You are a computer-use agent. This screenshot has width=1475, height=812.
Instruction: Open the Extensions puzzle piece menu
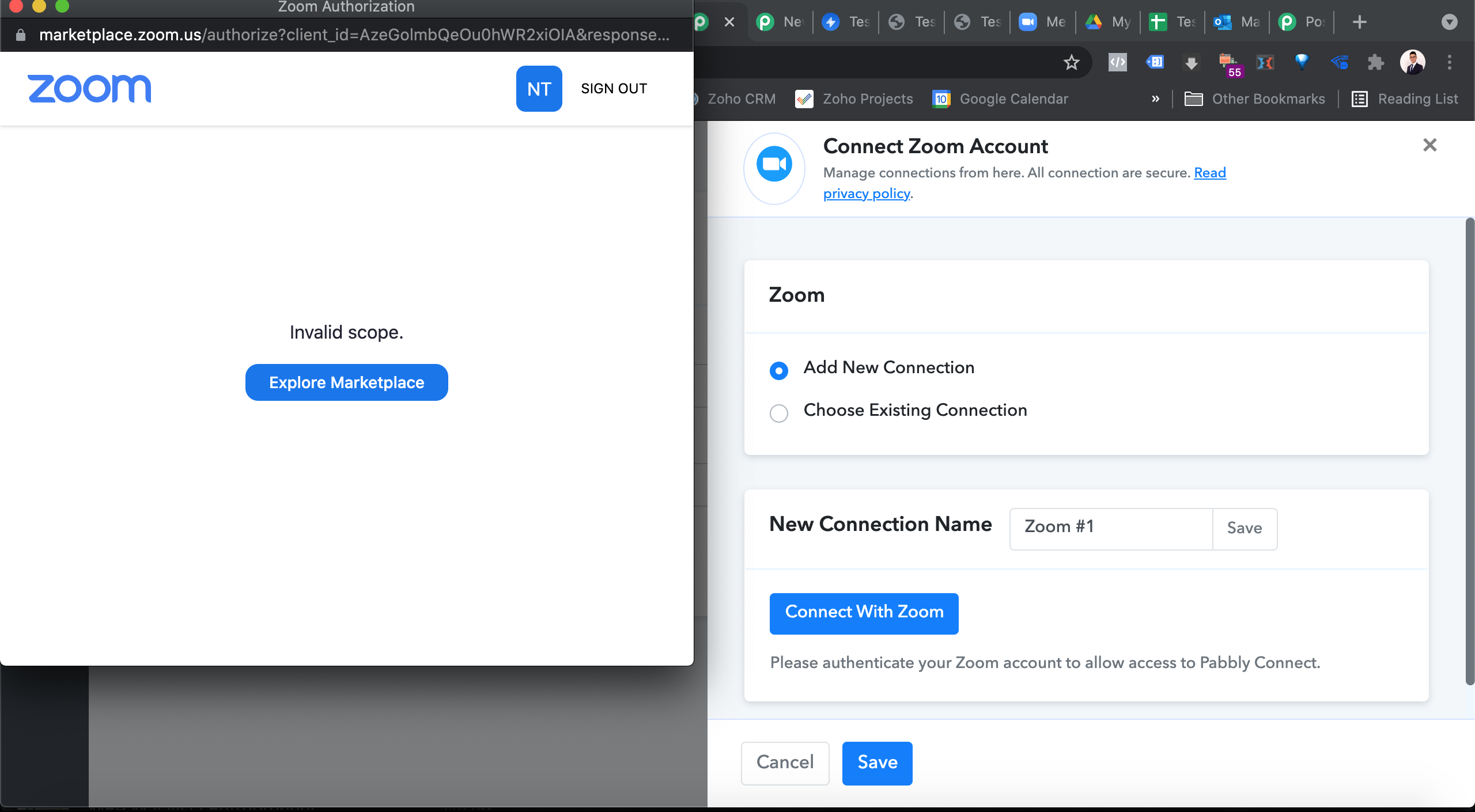tap(1375, 62)
